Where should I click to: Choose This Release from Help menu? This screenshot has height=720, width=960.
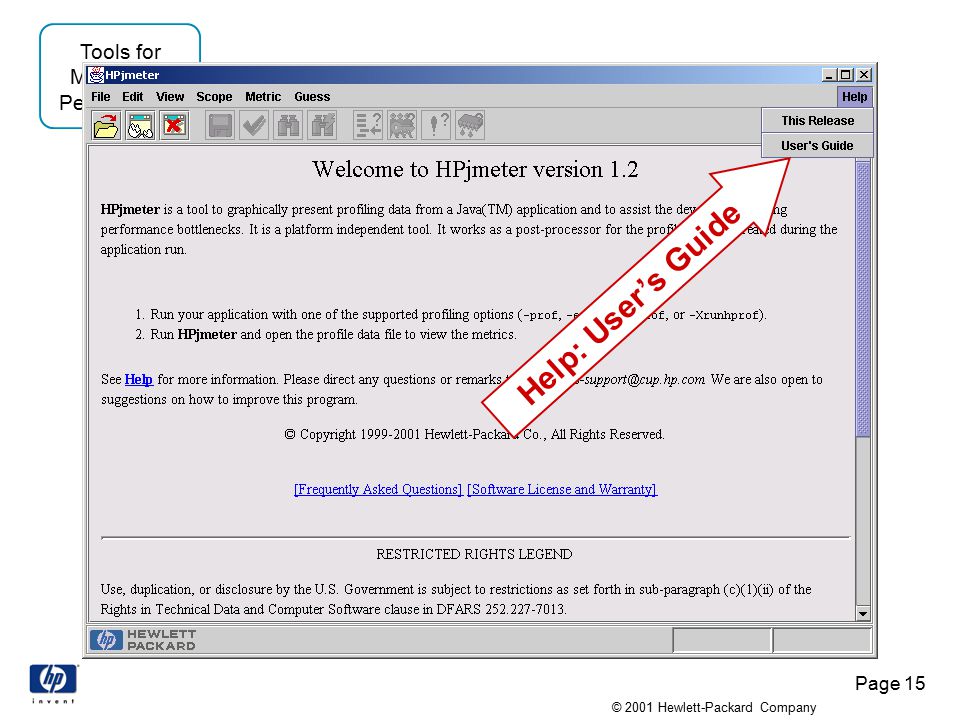click(x=817, y=121)
